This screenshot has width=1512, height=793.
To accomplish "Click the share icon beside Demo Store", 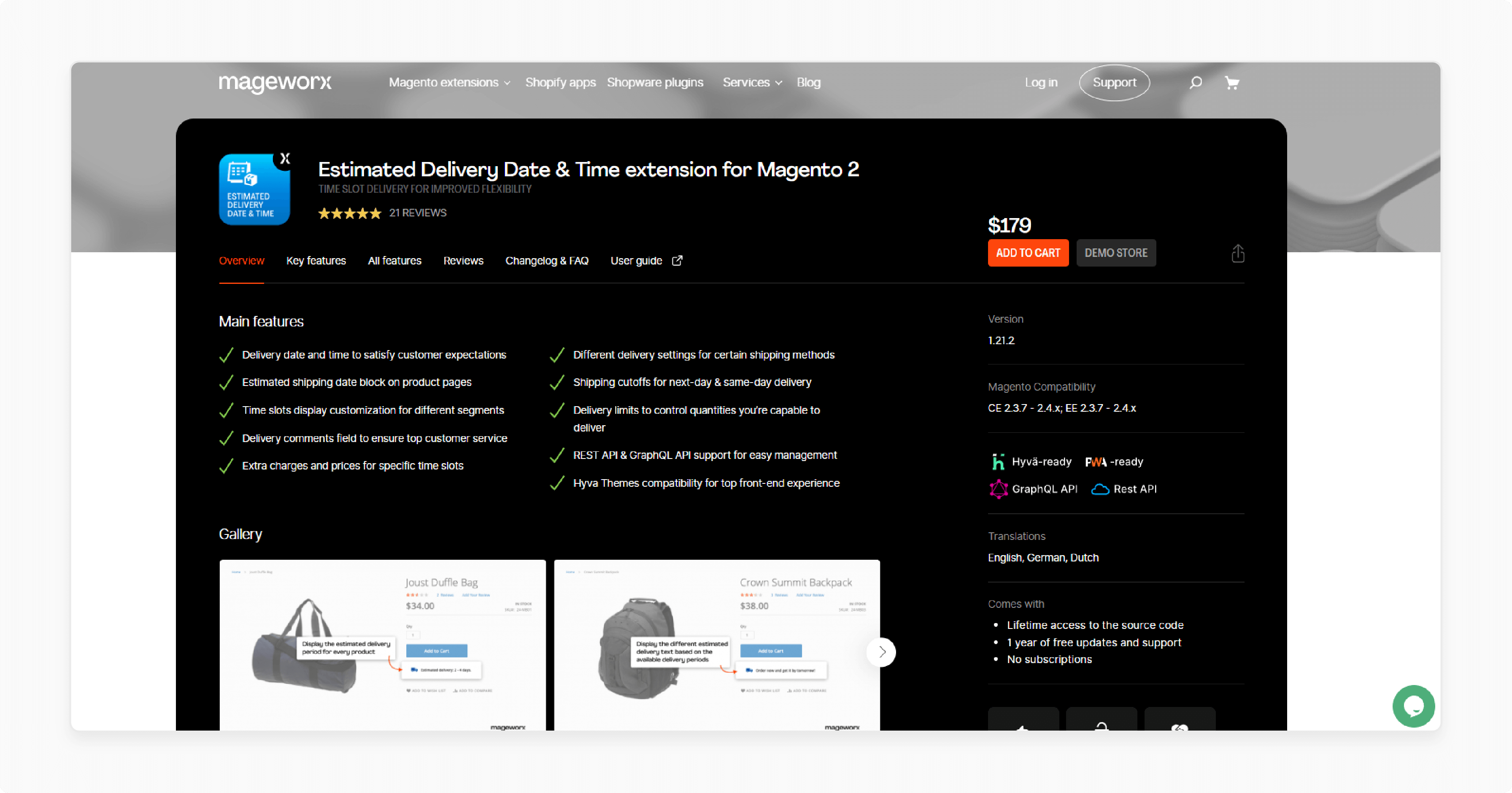I will point(1238,253).
